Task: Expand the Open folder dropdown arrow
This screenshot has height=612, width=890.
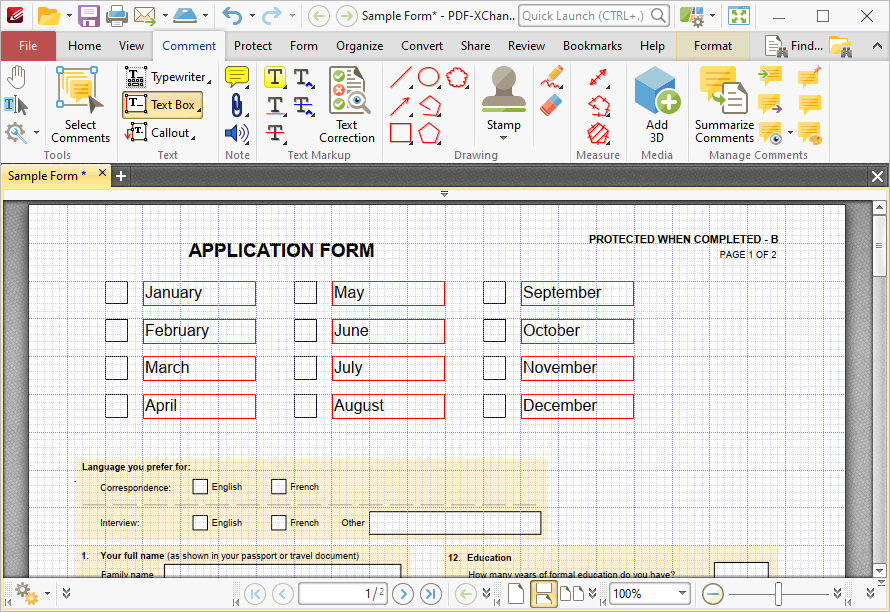Action: 69,16
